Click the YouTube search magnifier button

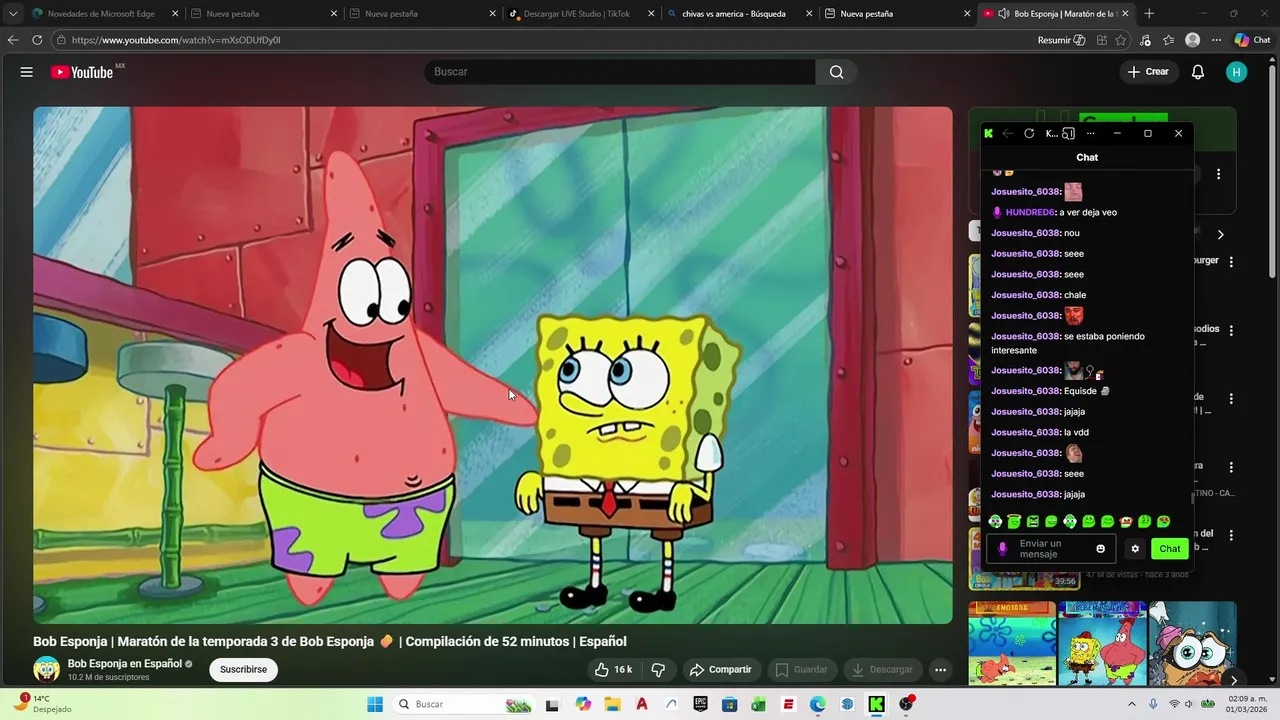[837, 72]
